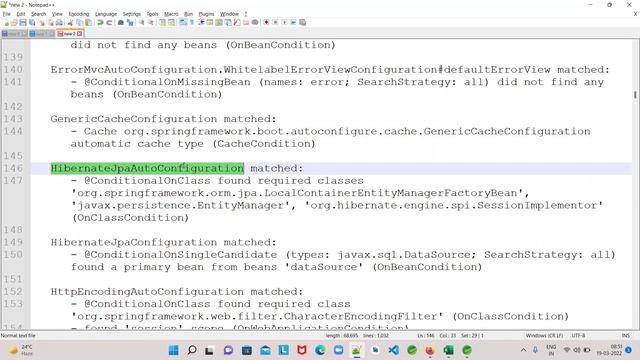The height and width of the screenshot is (360, 640).
Task: Click the highlighted HibernateJpaAutoConfiguration text
Action: point(147,168)
